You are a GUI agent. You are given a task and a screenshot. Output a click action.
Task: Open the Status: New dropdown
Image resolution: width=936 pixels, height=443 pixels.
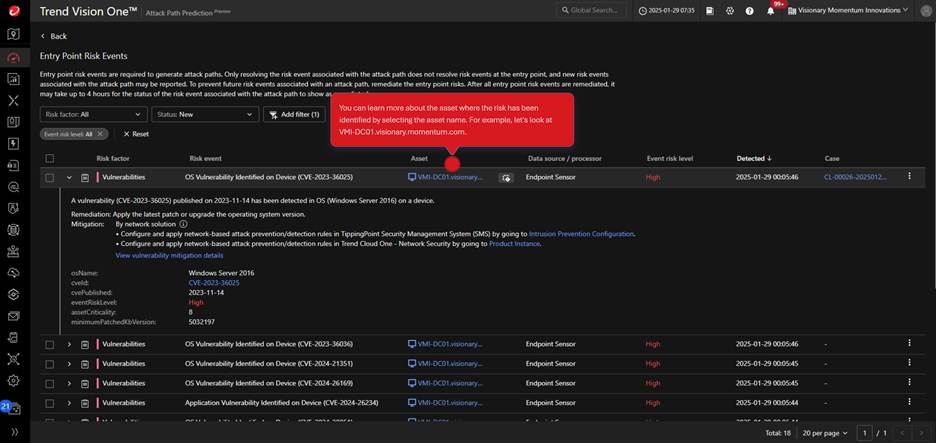tap(205, 114)
